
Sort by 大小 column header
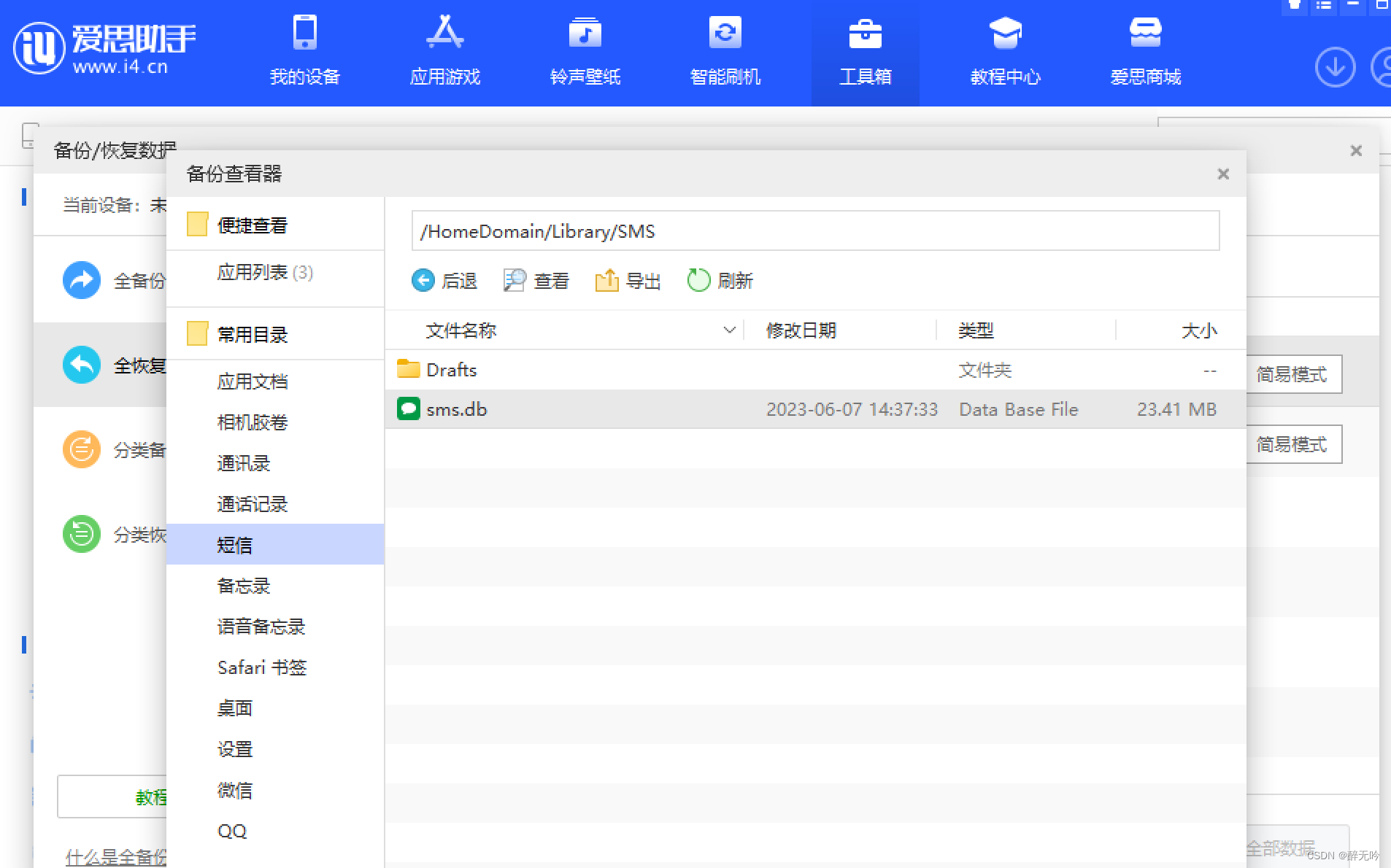click(1199, 330)
